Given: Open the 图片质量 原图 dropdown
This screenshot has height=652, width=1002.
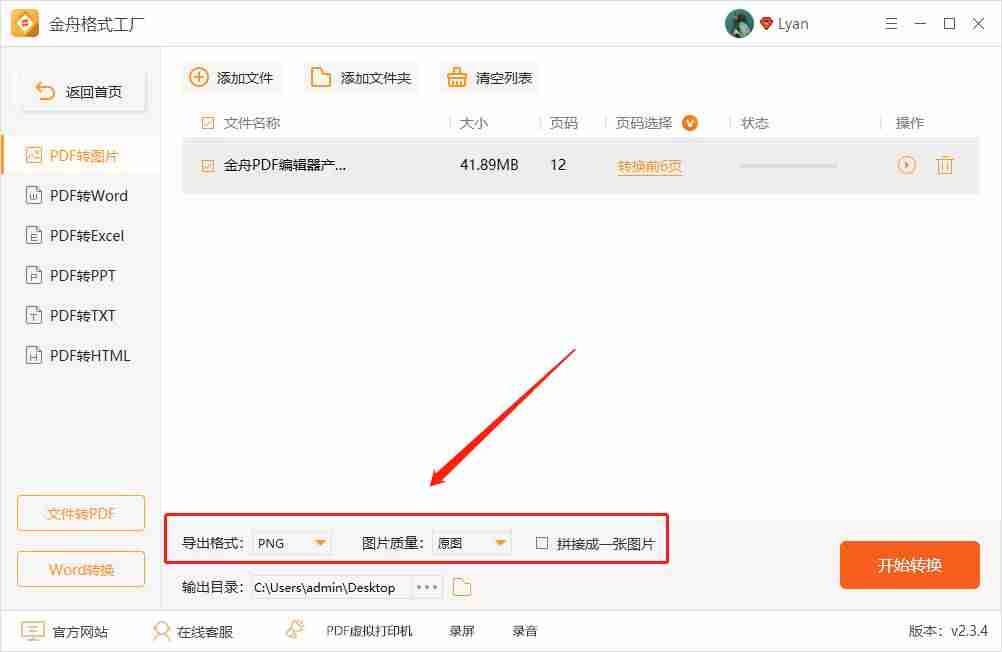Looking at the screenshot, I should (472, 543).
